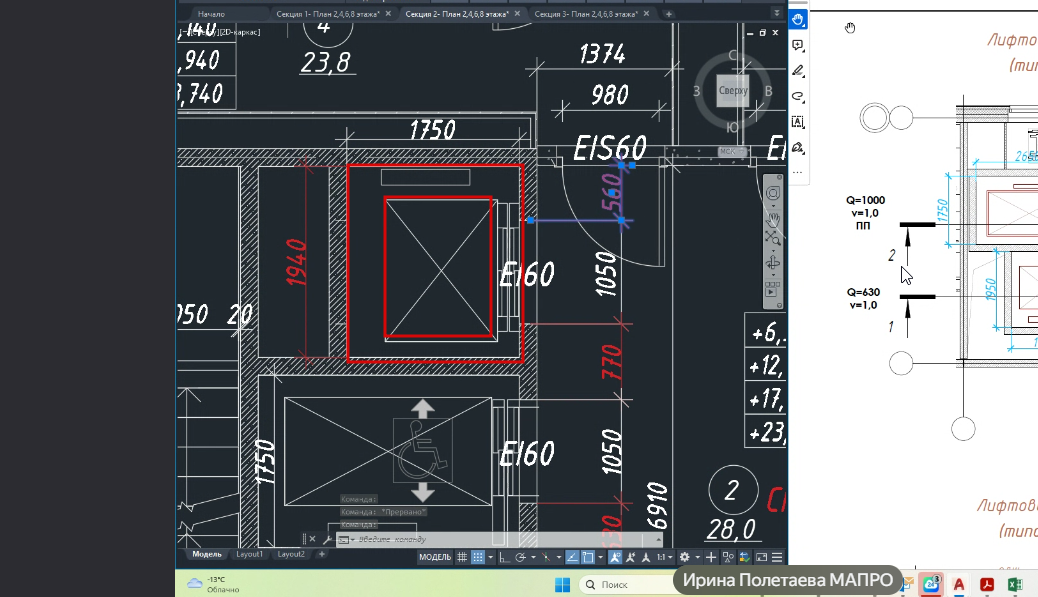The width and height of the screenshot is (1038, 597).
Task: Select the text box tool in PDF toolbar
Action: (798, 122)
